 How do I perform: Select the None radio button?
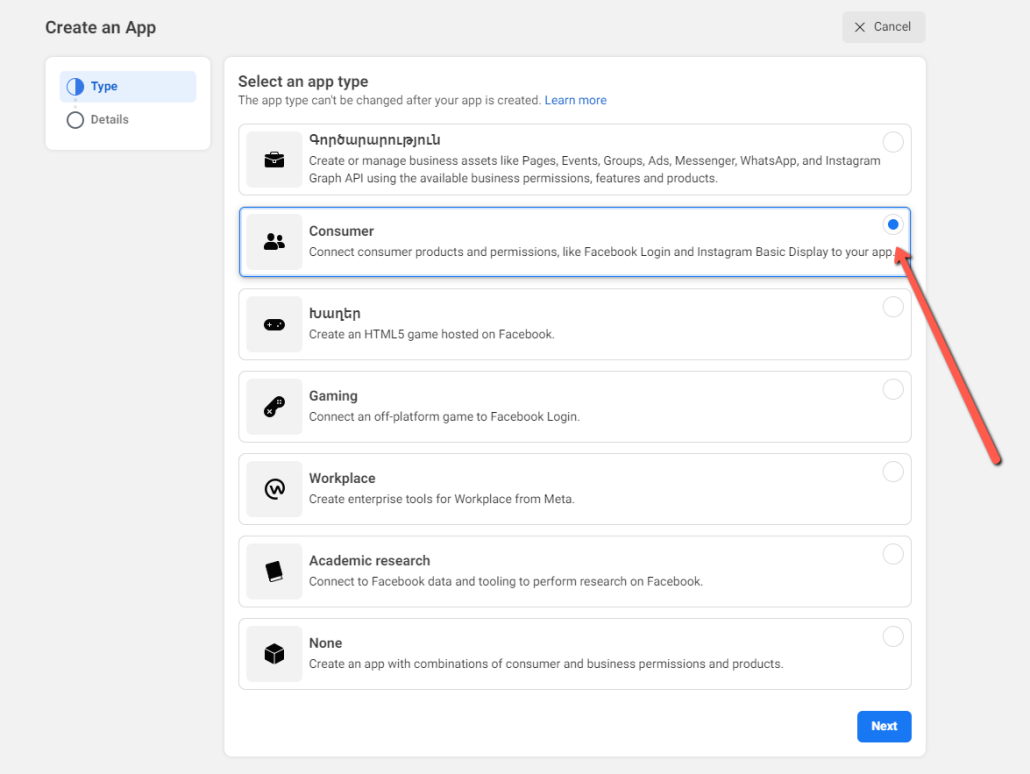(893, 636)
